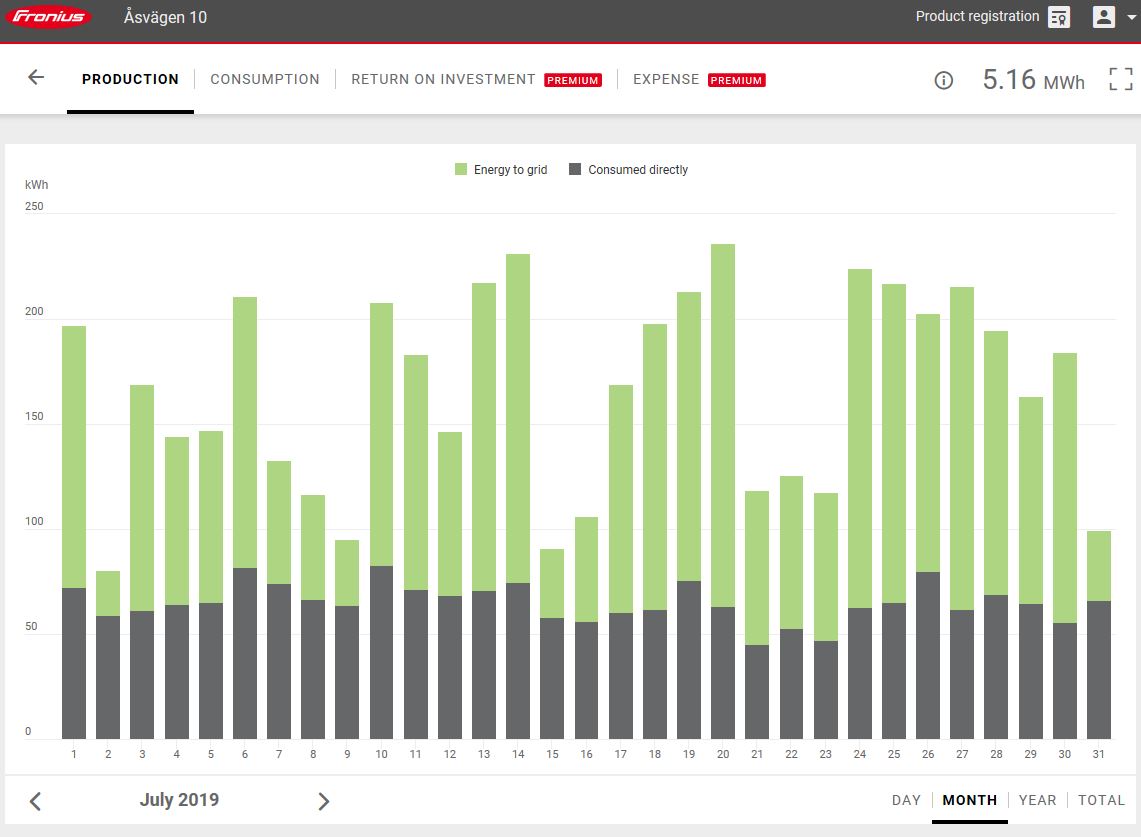
Task: Select the TOTAL time range
Action: [x=1101, y=800]
